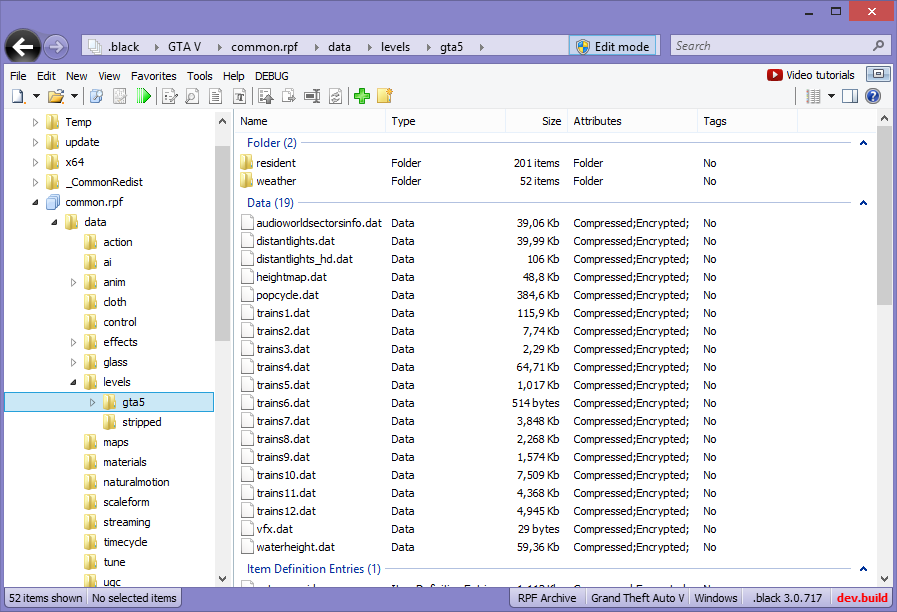Screen dimensions: 897x612
Task: Toggle the preview pane icon
Action: click(850, 96)
